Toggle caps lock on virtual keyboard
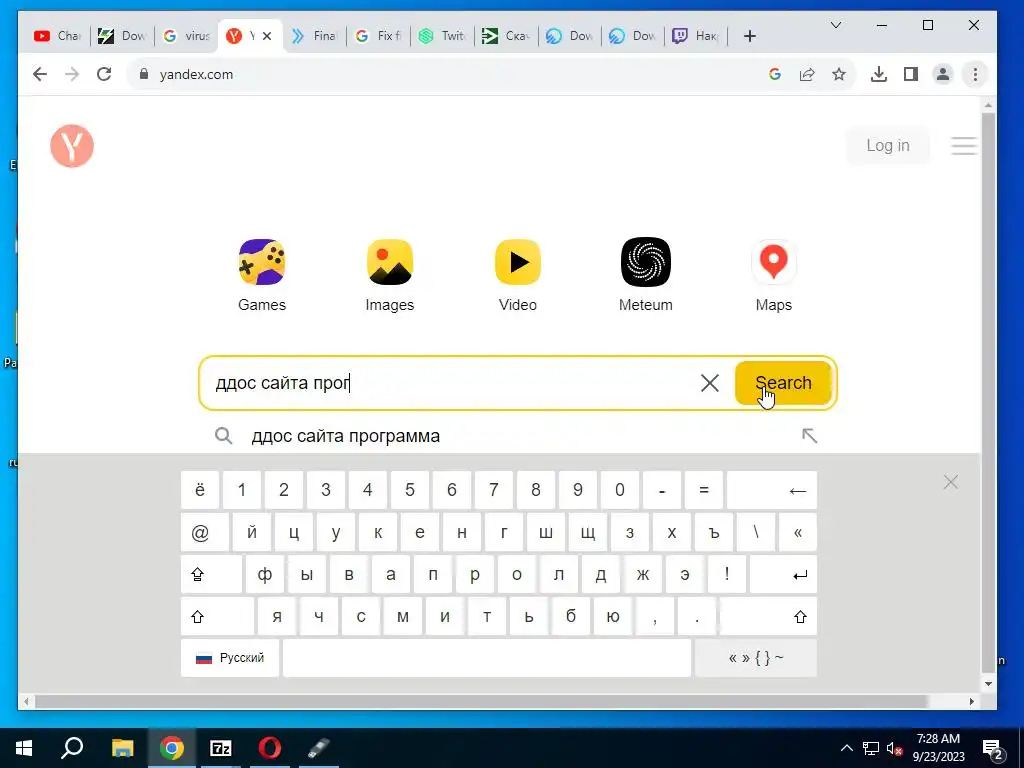1024x768 pixels. (x=211, y=575)
